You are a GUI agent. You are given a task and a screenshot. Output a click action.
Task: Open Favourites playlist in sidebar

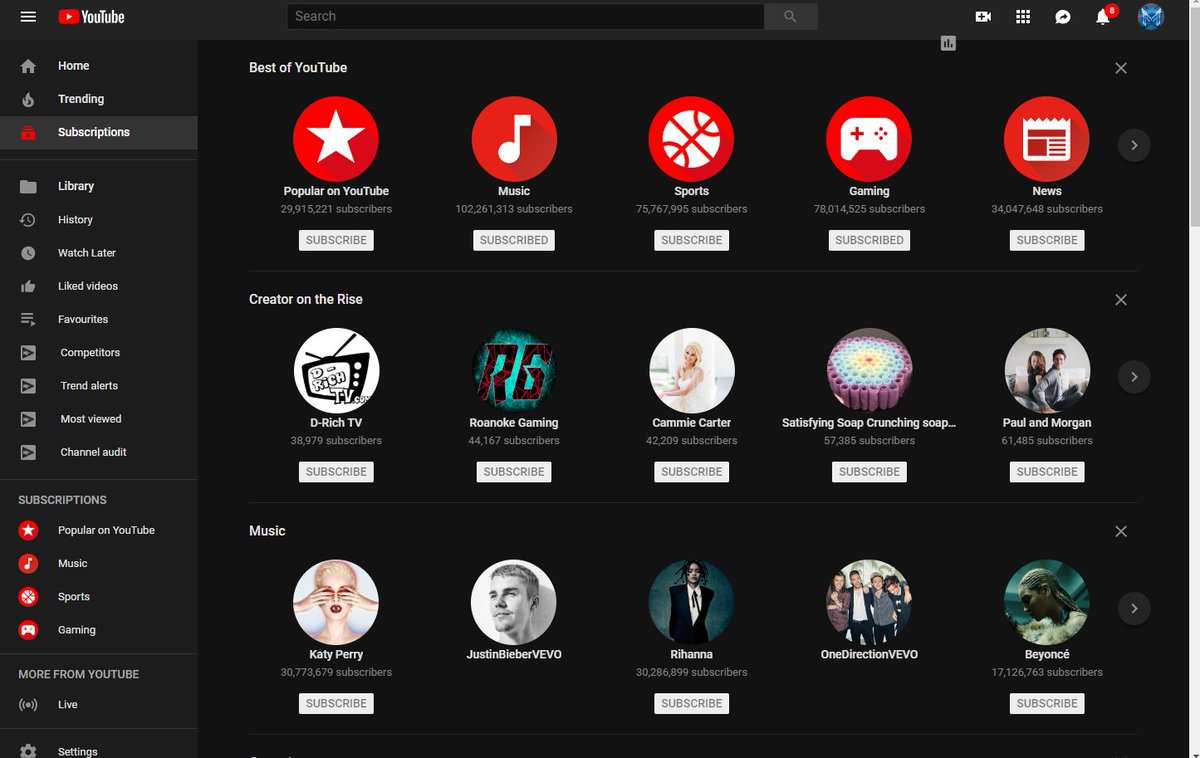(x=99, y=319)
